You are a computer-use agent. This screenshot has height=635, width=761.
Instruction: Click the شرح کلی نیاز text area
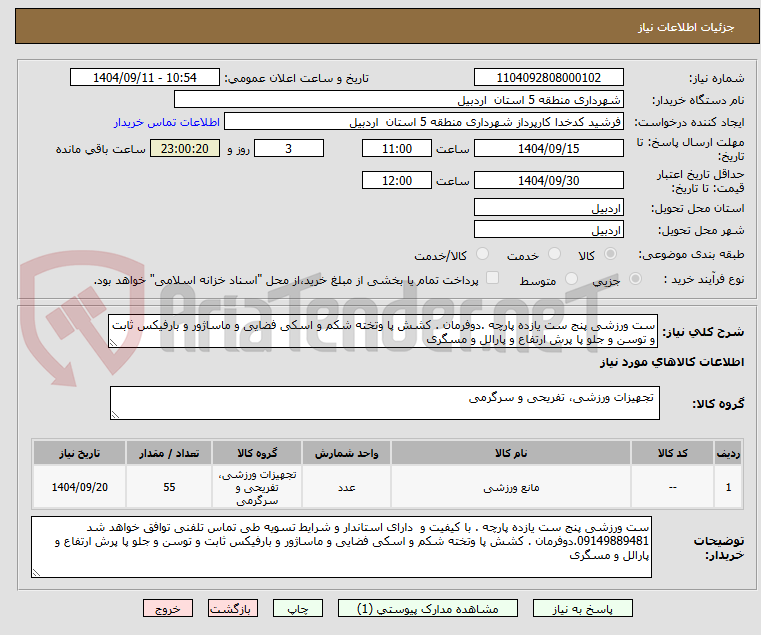(x=383, y=331)
